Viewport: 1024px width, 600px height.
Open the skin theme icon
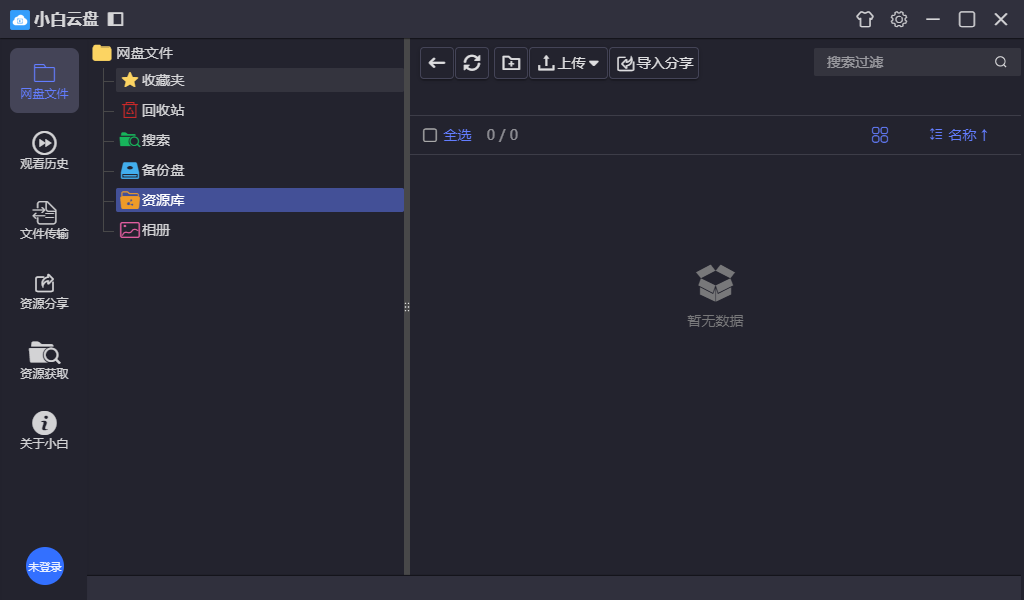(x=865, y=19)
